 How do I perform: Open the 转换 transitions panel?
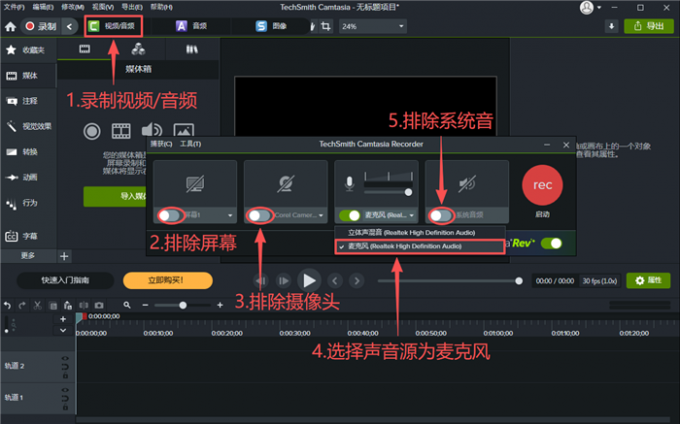pyautogui.click(x=28, y=152)
